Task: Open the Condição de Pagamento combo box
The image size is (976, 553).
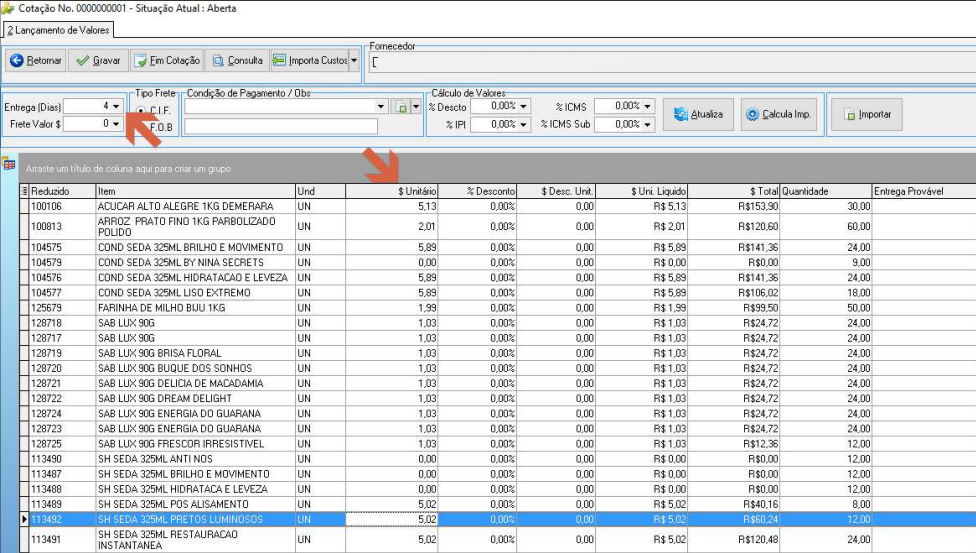Action: click(x=286, y=106)
